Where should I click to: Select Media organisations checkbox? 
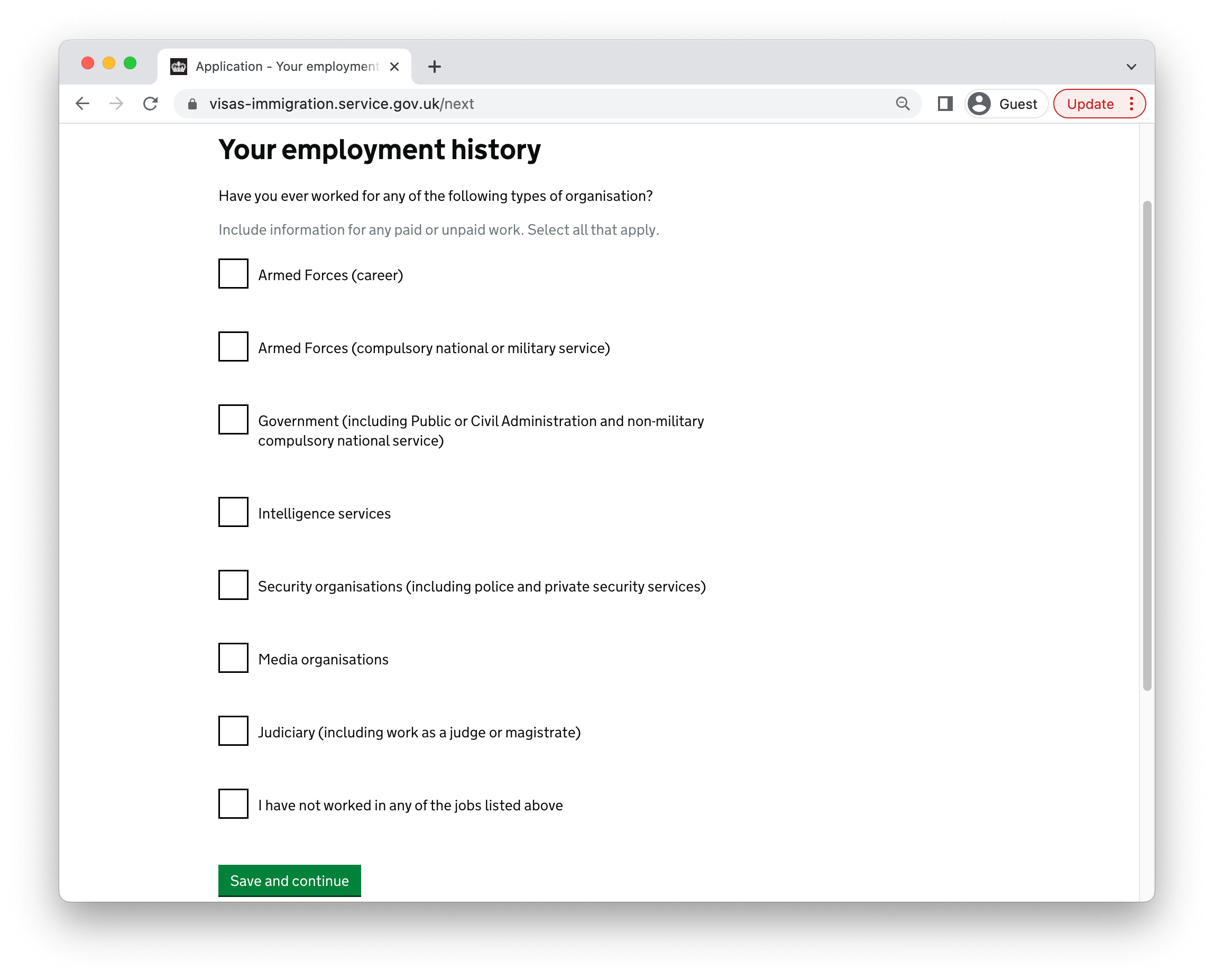[x=233, y=658]
